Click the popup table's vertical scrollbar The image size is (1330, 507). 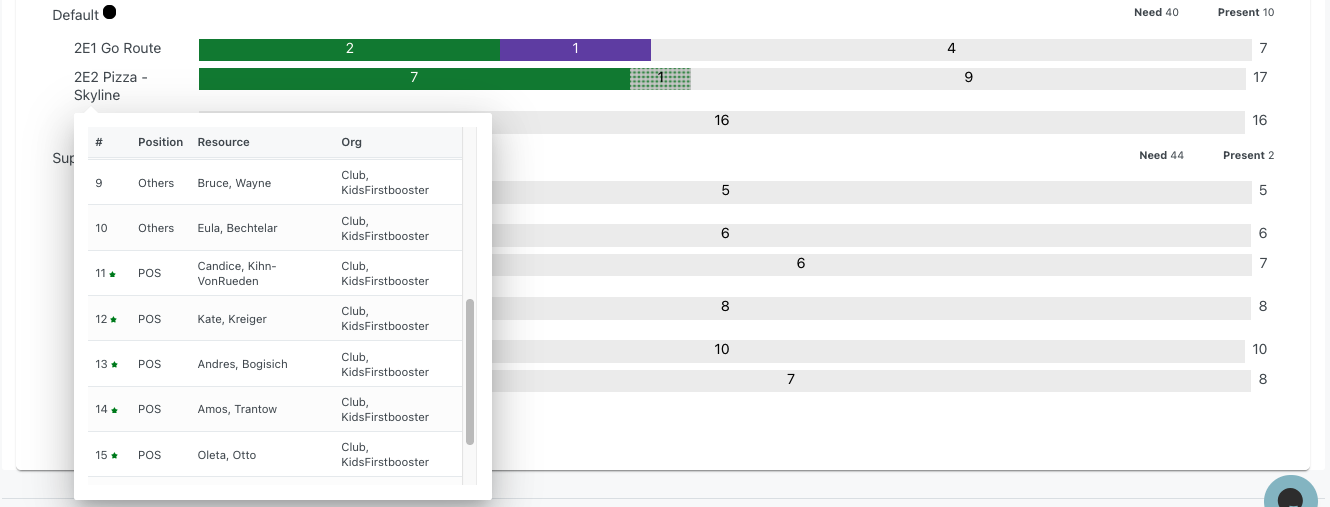coord(470,370)
